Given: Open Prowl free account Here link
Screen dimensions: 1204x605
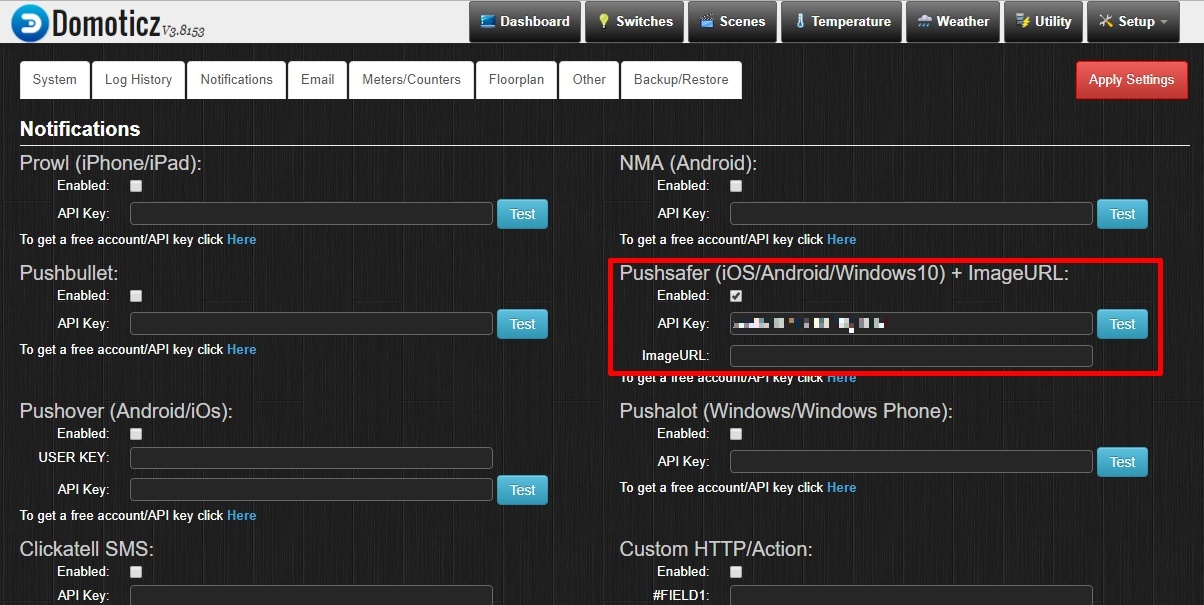Looking at the screenshot, I should [x=241, y=240].
